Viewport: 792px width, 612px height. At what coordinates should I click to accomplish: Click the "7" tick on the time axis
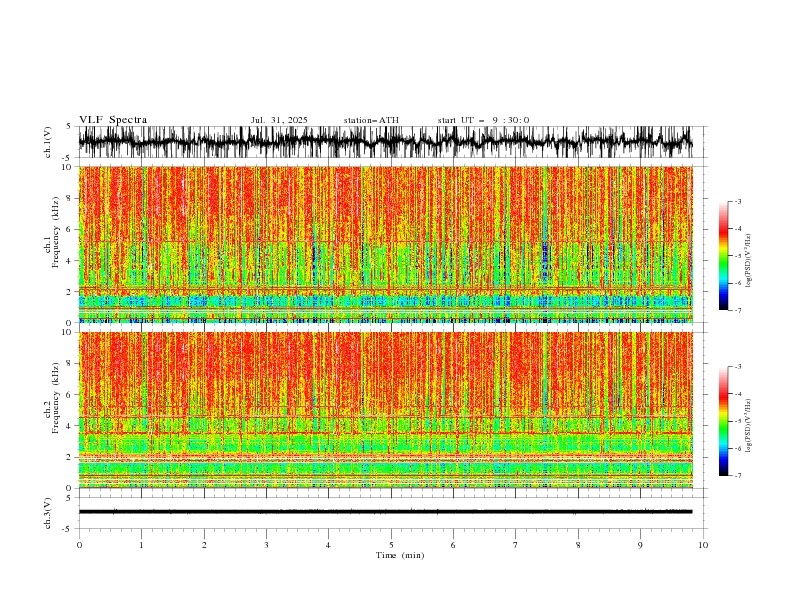[x=516, y=545]
